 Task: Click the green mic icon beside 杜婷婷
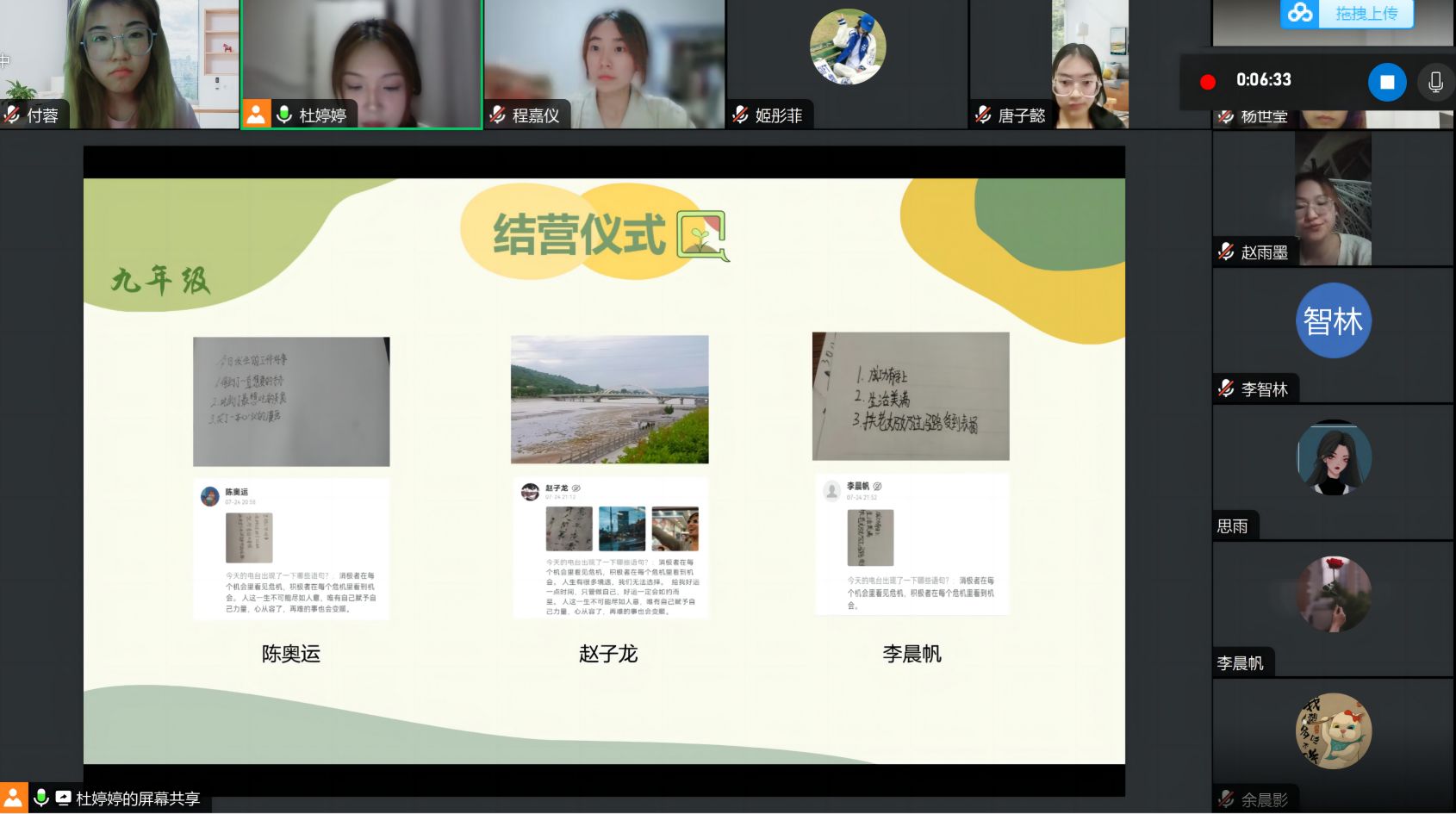point(284,115)
